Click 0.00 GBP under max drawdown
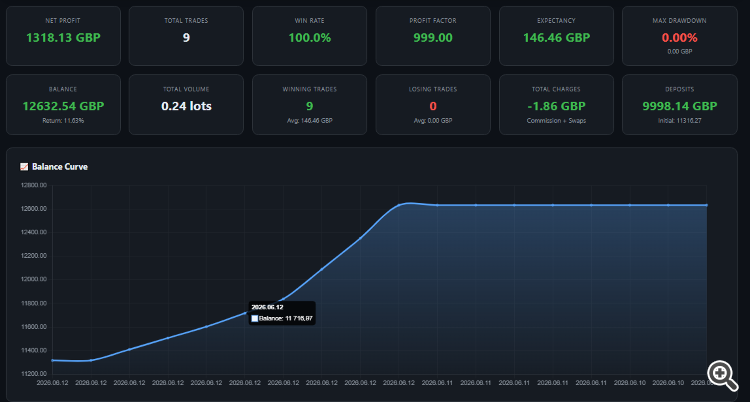This screenshot has height=402, width=750. coord(679,51)
